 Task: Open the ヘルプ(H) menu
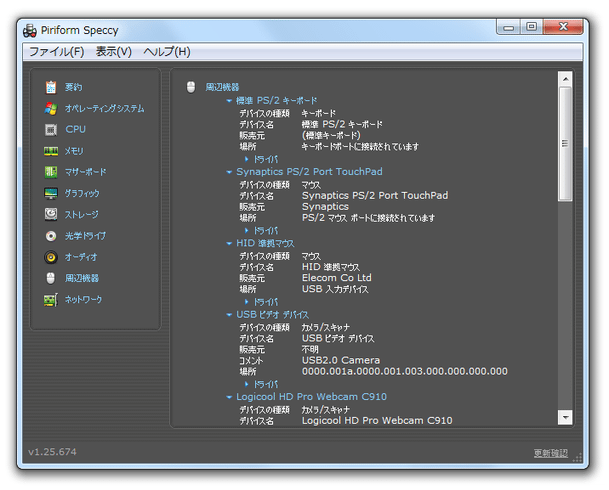point(167,52)
